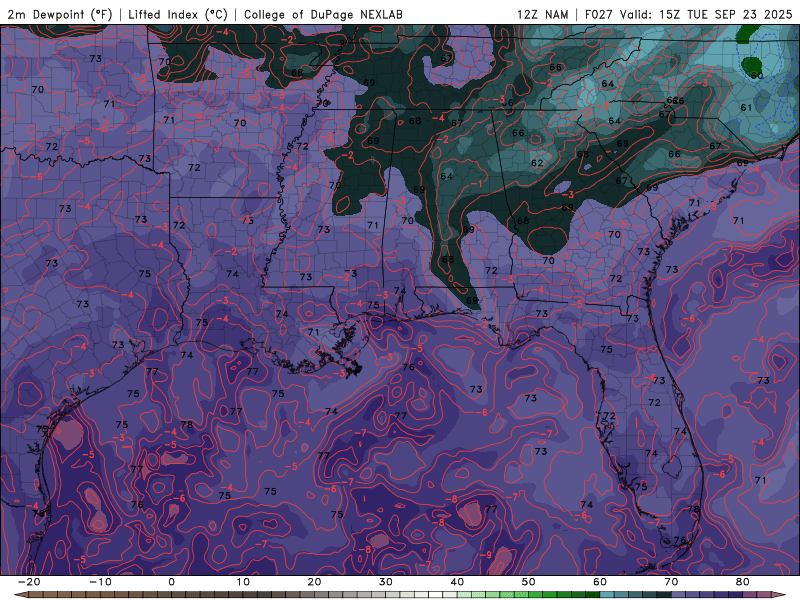Image resolution: width=800 pixels, height=600 pixels.
Task: Click the '30' colorbar scale label
Action: pos(386,582)
